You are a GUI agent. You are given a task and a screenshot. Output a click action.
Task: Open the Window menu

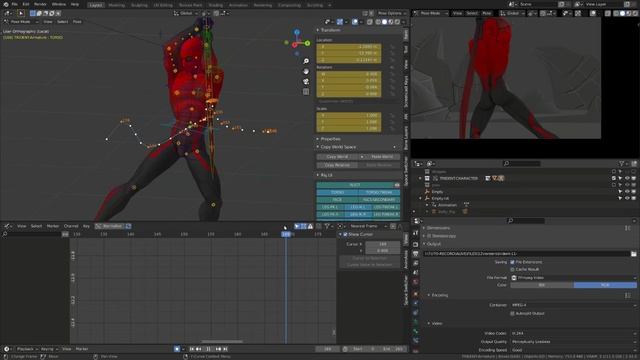[59, 4]
